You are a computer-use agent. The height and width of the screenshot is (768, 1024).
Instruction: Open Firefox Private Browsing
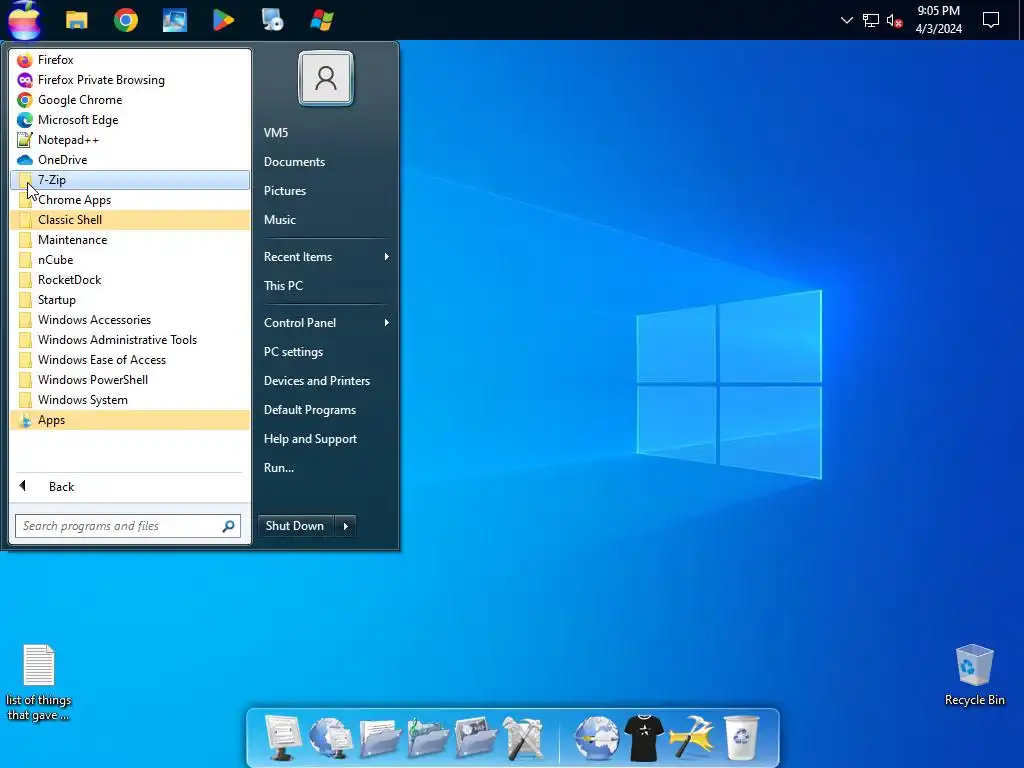click(x=130, y=80)
